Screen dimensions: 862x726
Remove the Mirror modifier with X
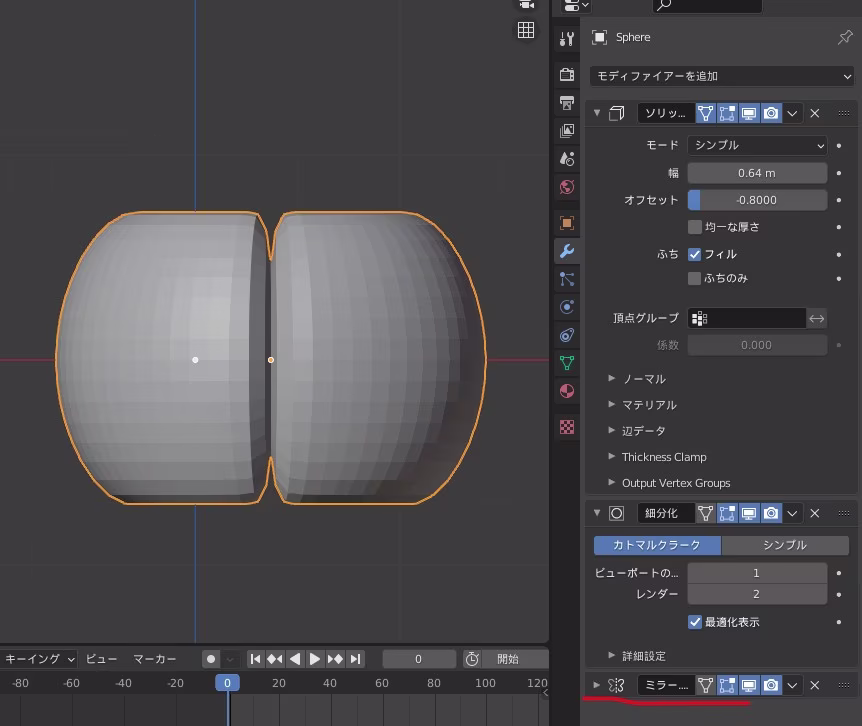click(815, 685)
